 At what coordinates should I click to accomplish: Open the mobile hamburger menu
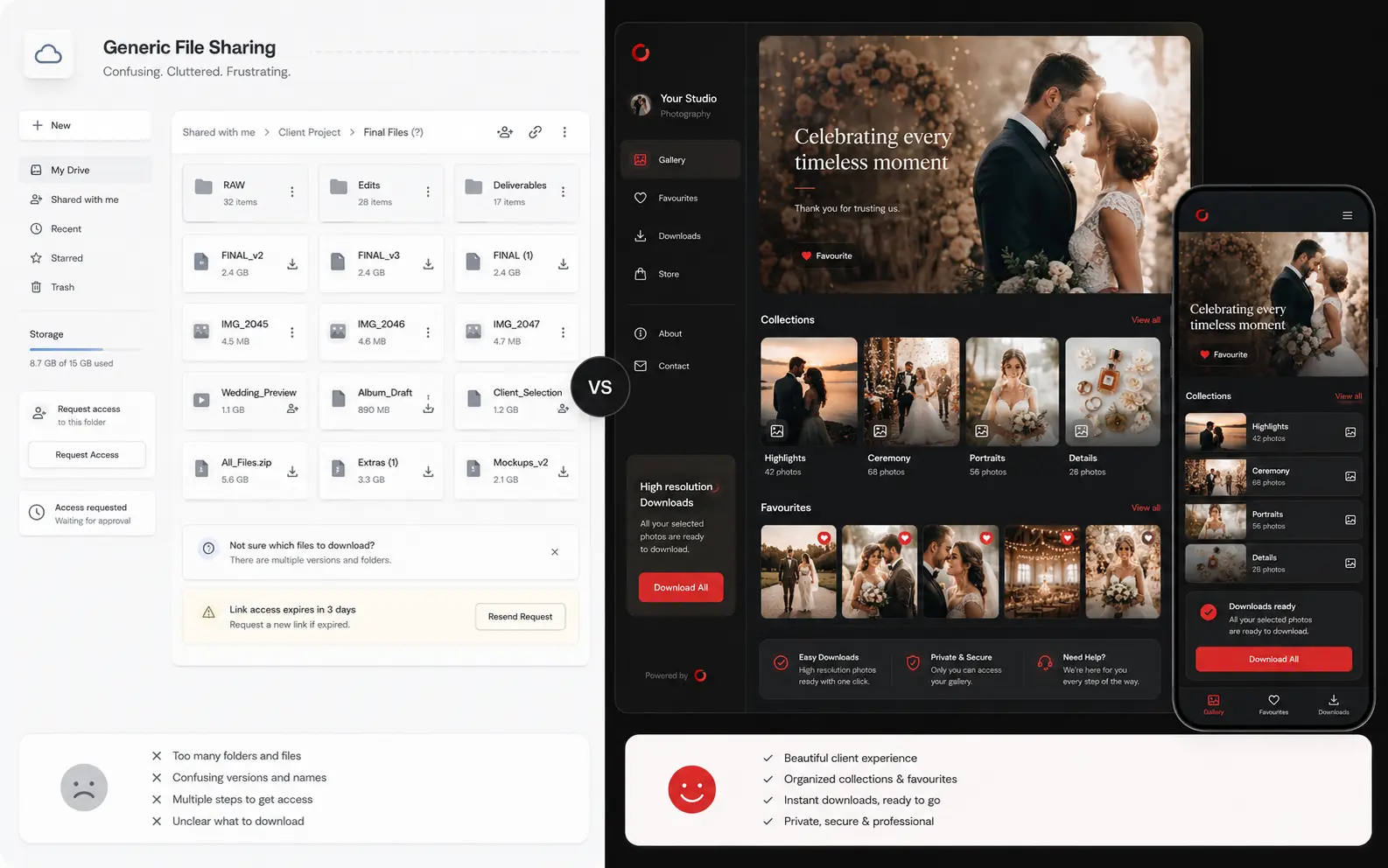tap(1348, 215)
